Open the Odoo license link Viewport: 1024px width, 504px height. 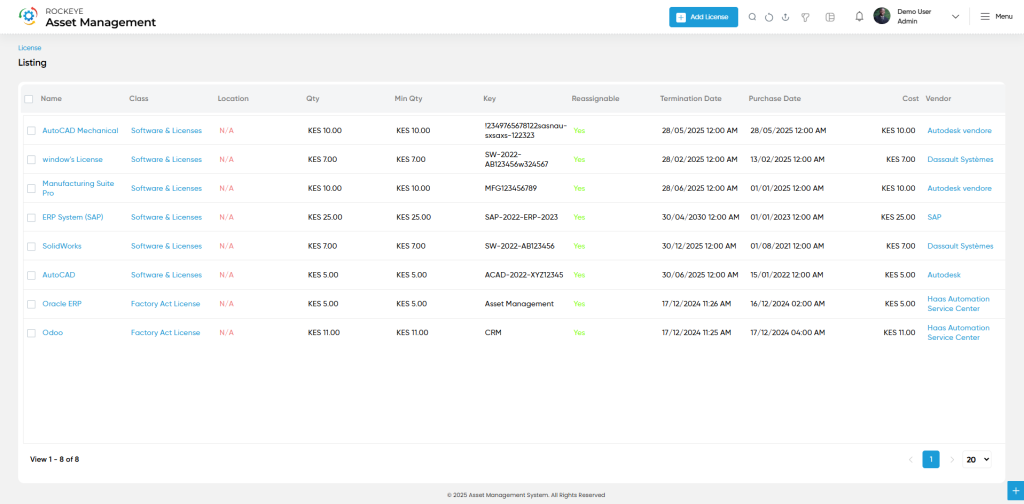click(x=52, y=332)
